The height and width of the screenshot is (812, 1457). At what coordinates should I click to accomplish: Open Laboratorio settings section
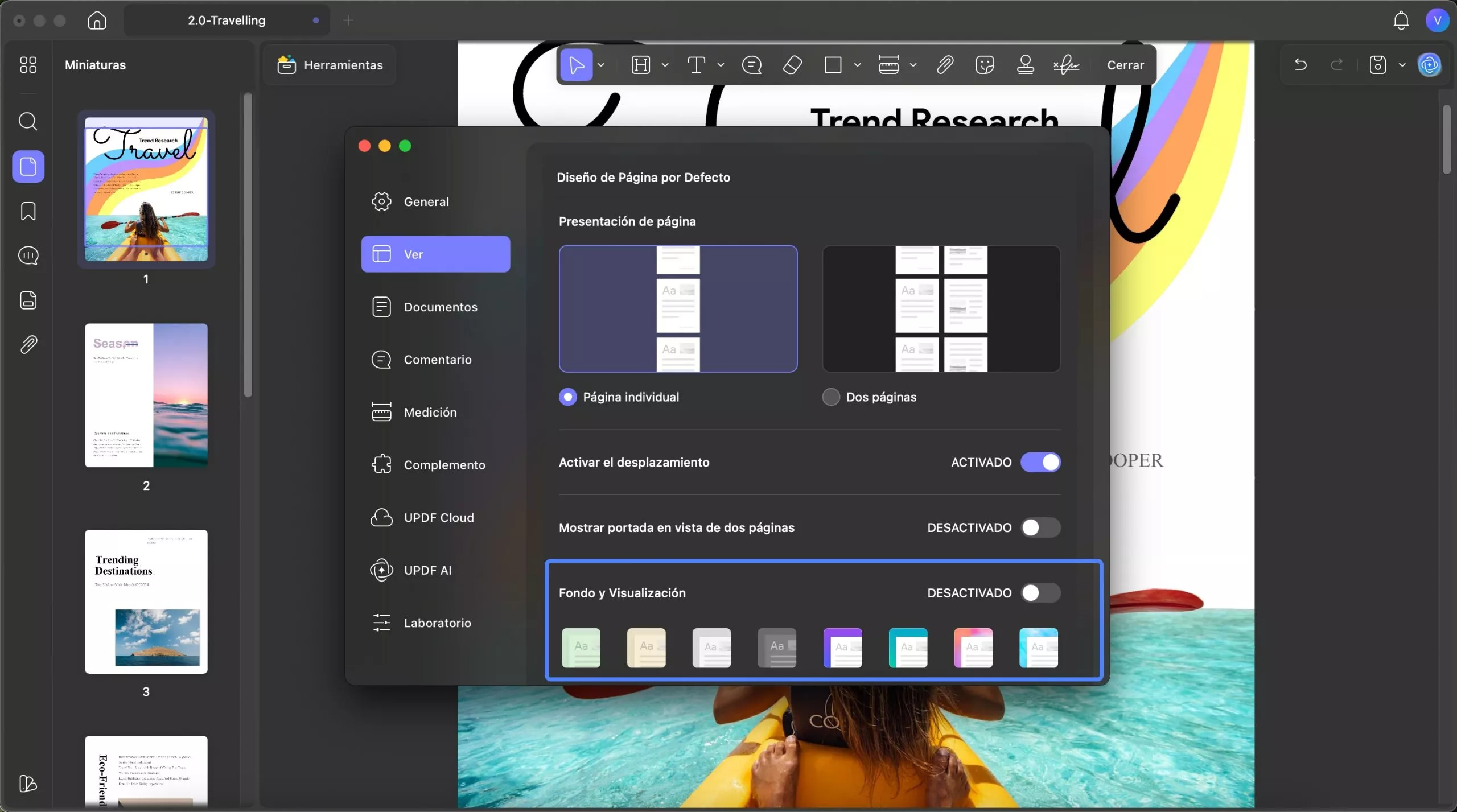tap(435, 623)
